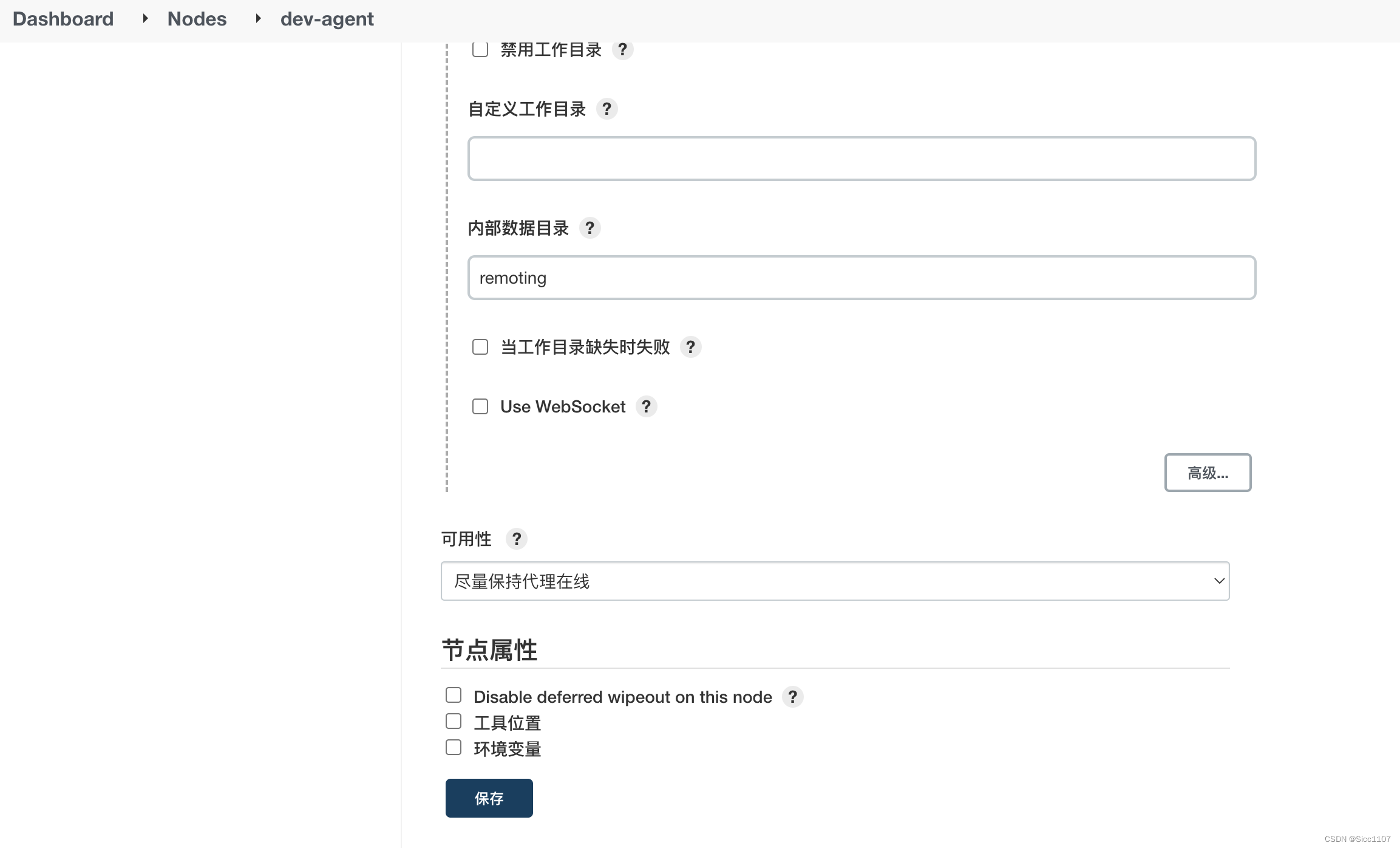Tick Disable deferred wipeout on this node
The height and width of the screenshot is (848, 1400).
point(454,695)
